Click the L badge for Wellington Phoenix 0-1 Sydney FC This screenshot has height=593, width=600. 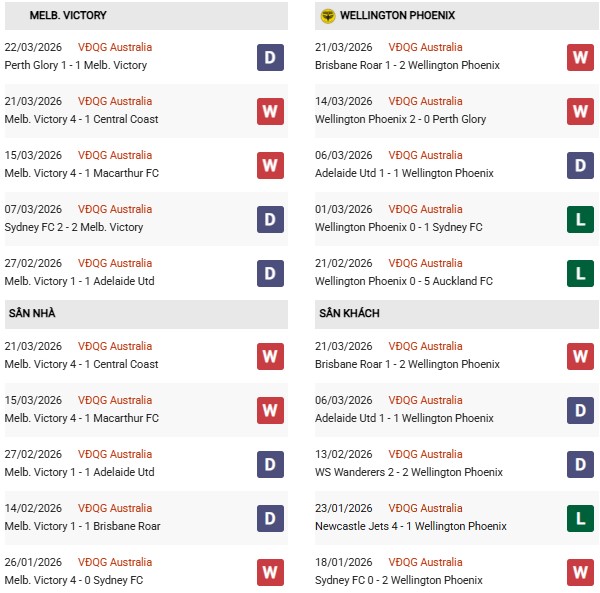(x=580, y=219)
